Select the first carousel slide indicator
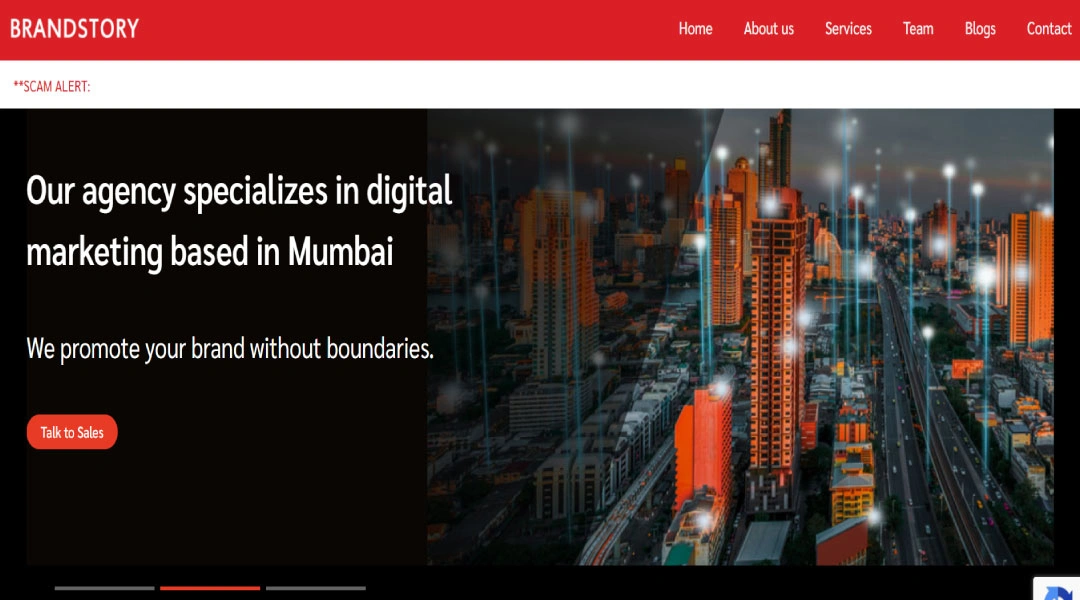 pos(104,588)
